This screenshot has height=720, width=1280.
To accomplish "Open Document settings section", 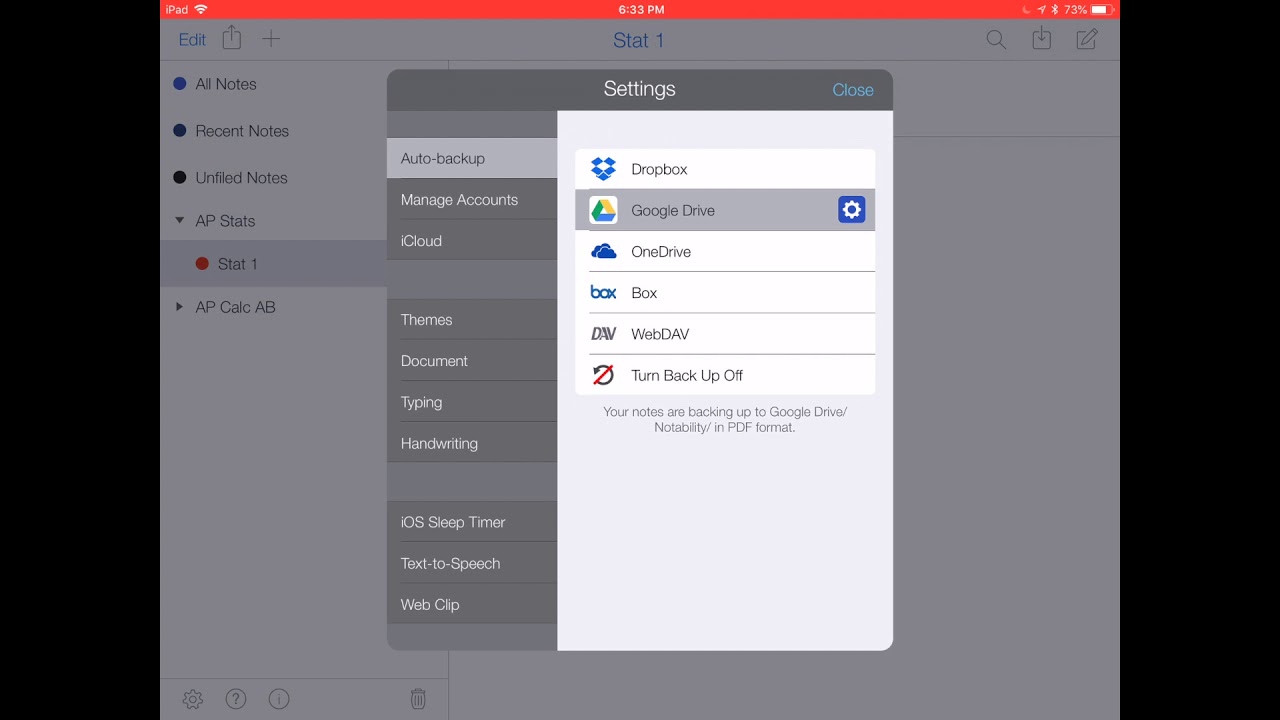I will click(472, 361).
